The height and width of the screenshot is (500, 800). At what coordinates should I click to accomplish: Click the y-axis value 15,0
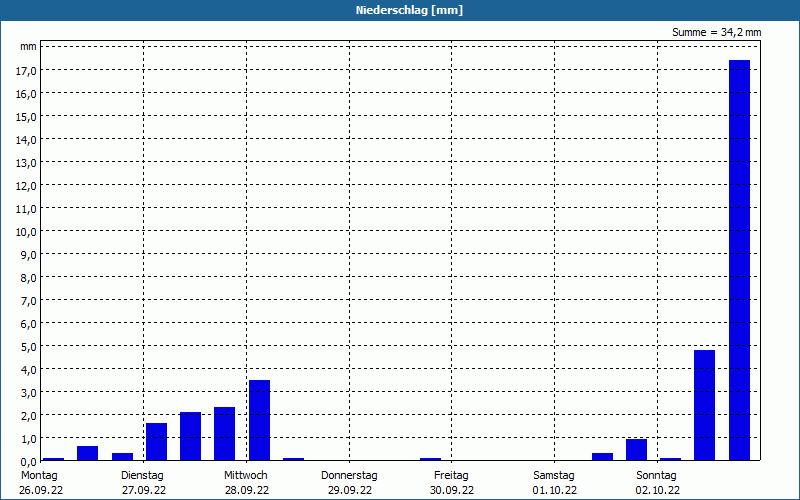[x=26, y=117]
